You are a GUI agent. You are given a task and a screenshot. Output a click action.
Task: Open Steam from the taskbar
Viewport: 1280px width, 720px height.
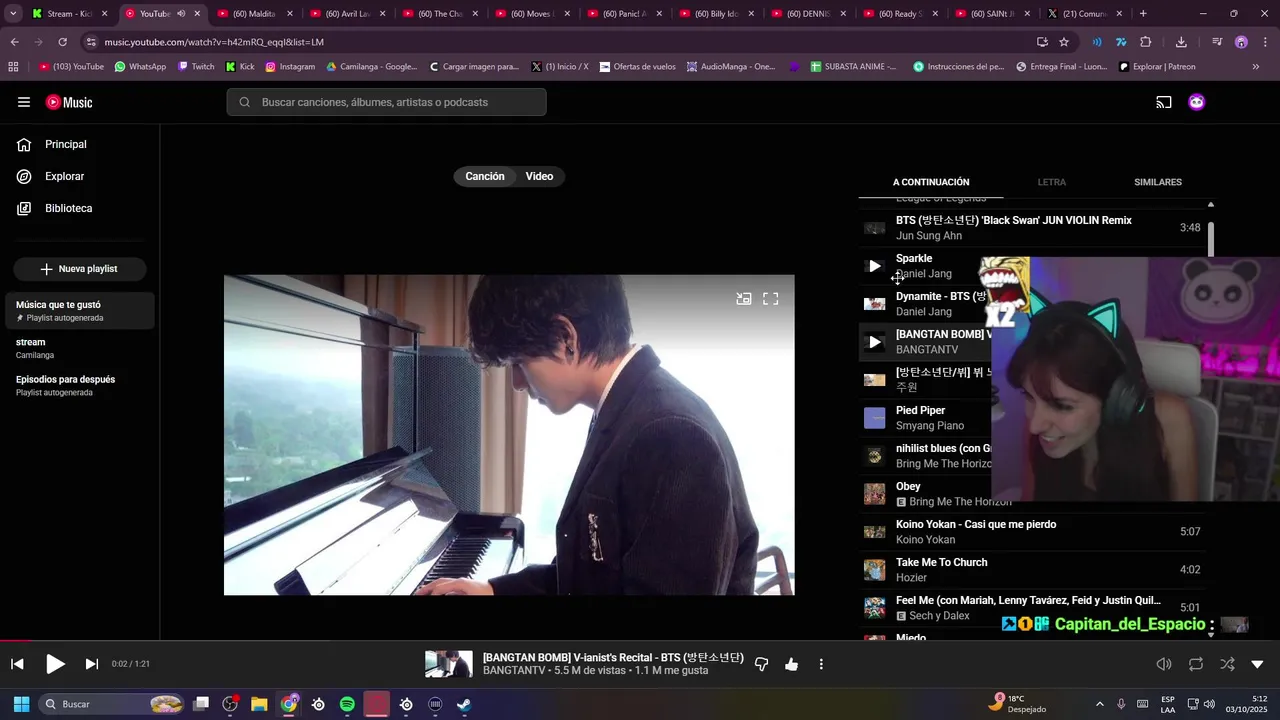tap(465, 704)
